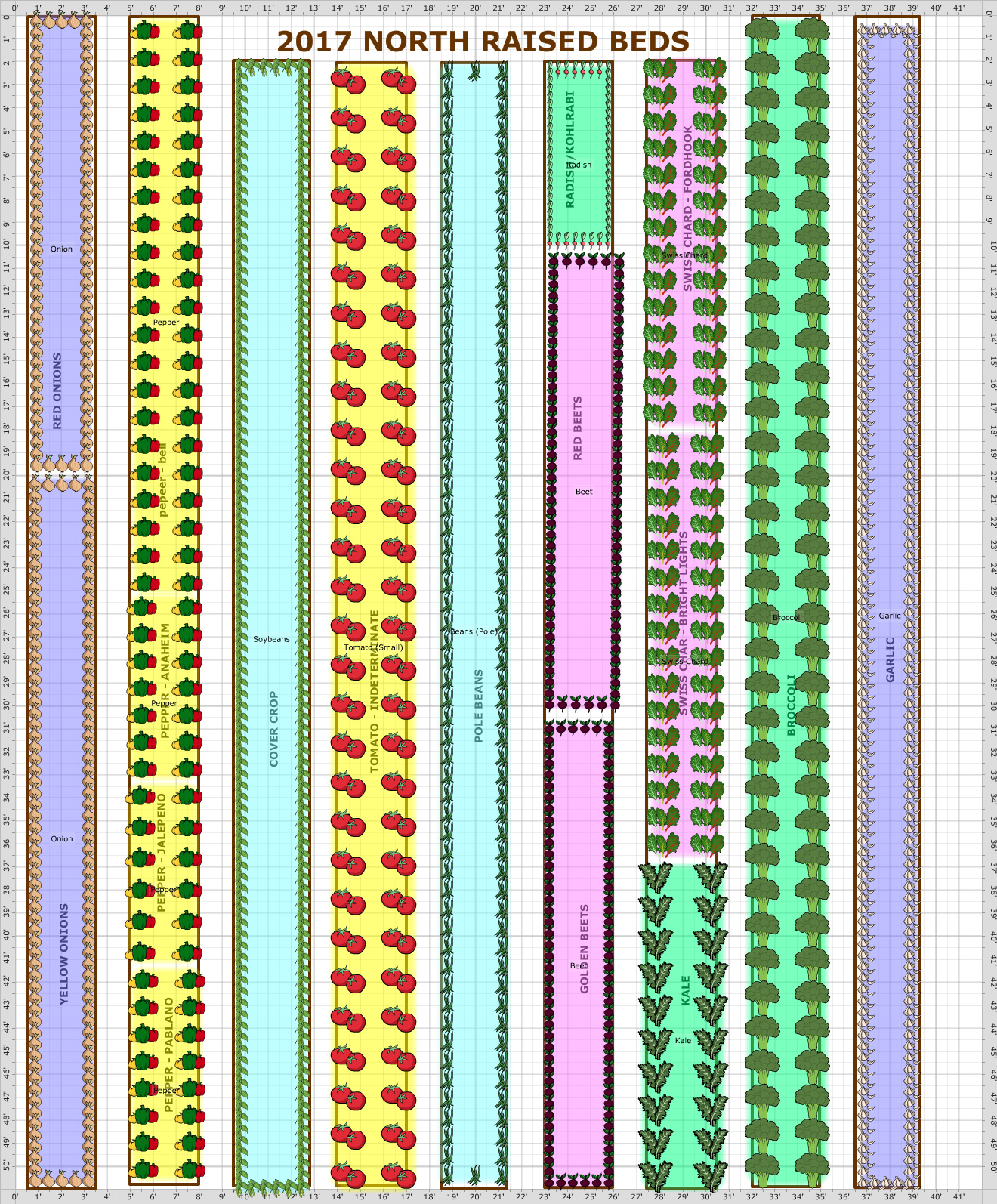Click the GARLIC bed label text
997x1204 pixels.
tap(890, 659)
